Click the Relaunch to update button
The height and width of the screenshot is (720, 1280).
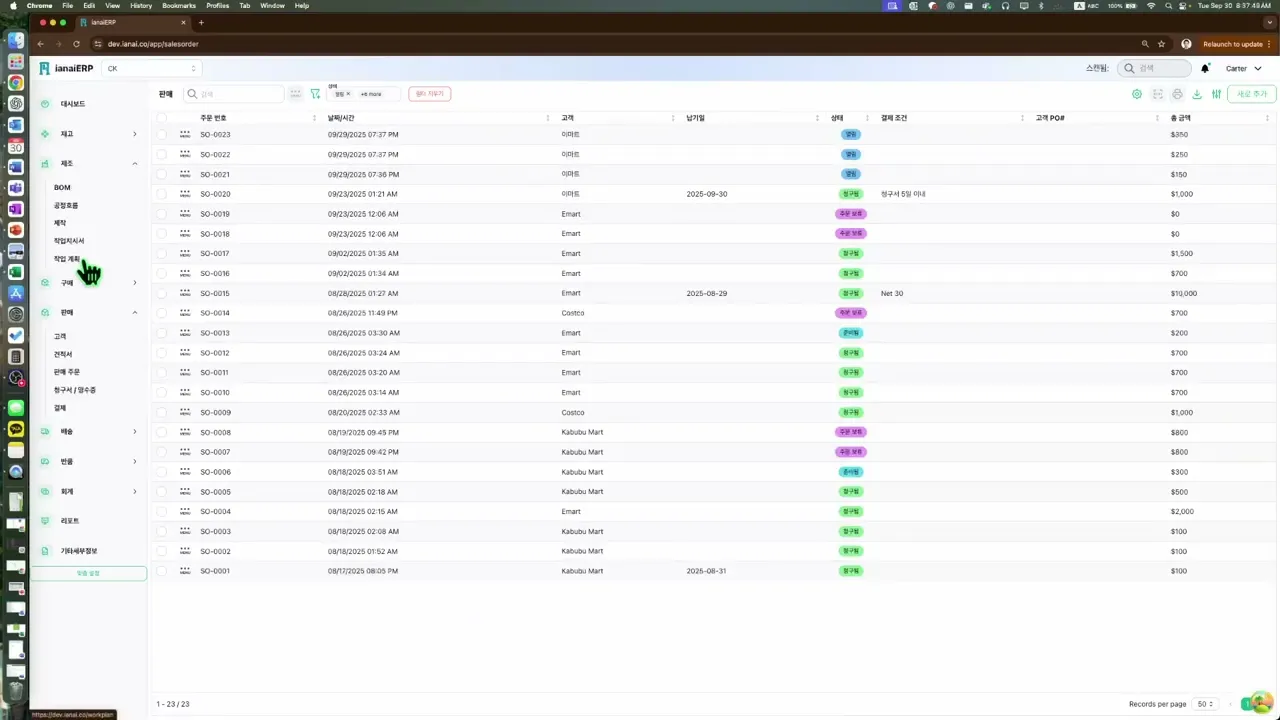(1233, 44)
